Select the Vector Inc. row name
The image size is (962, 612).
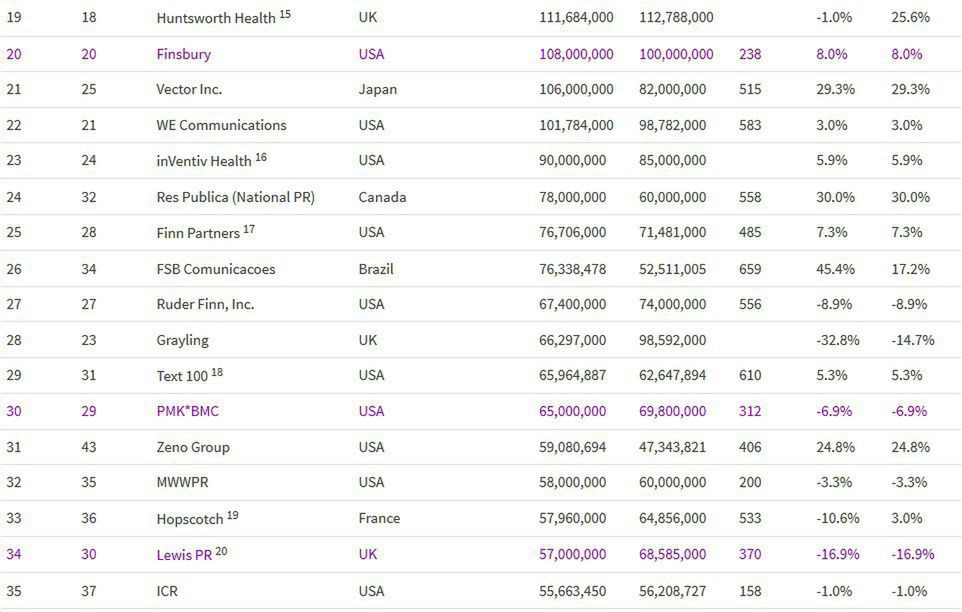189,89
